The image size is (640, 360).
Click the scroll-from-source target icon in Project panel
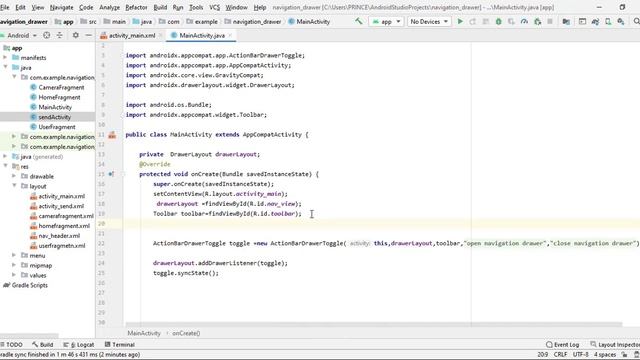tap(47, 36)
